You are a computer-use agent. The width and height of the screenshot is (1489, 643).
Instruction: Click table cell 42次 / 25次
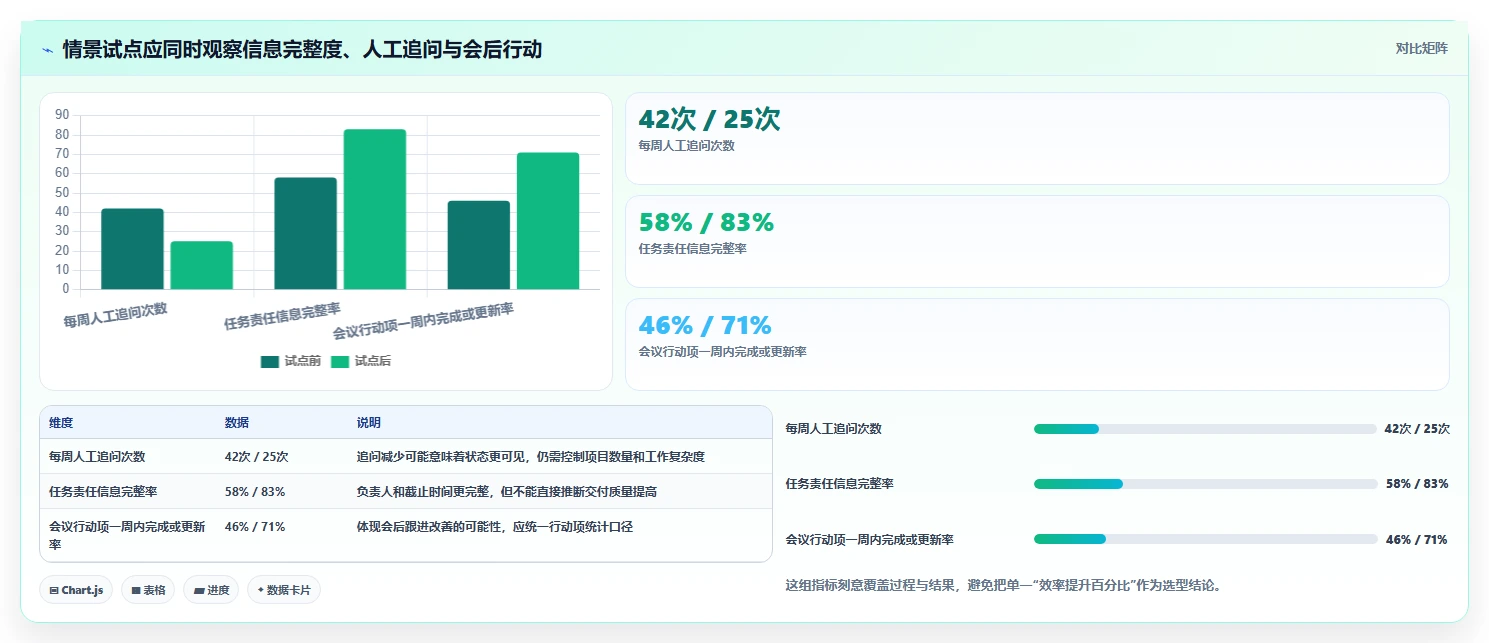[257, 457]
